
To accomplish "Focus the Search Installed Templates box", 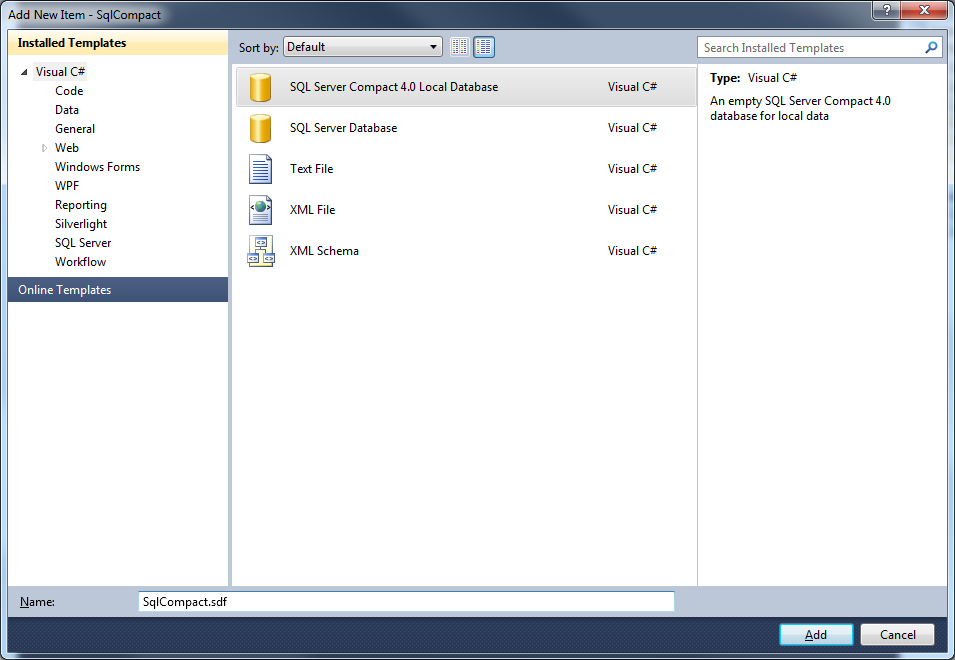I will pyautogui.click(x=813, y=47).
